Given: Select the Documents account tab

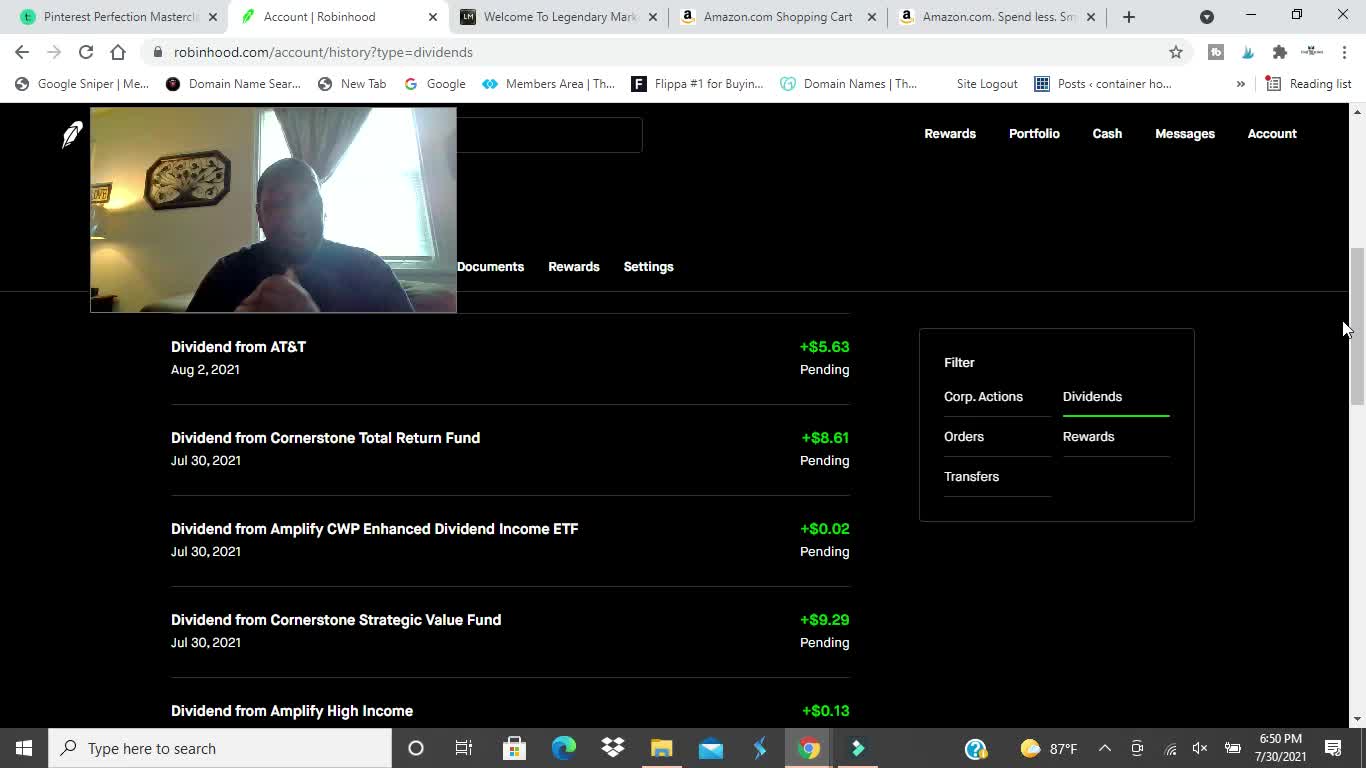Looking at the screenshot, I should point(490,267).
